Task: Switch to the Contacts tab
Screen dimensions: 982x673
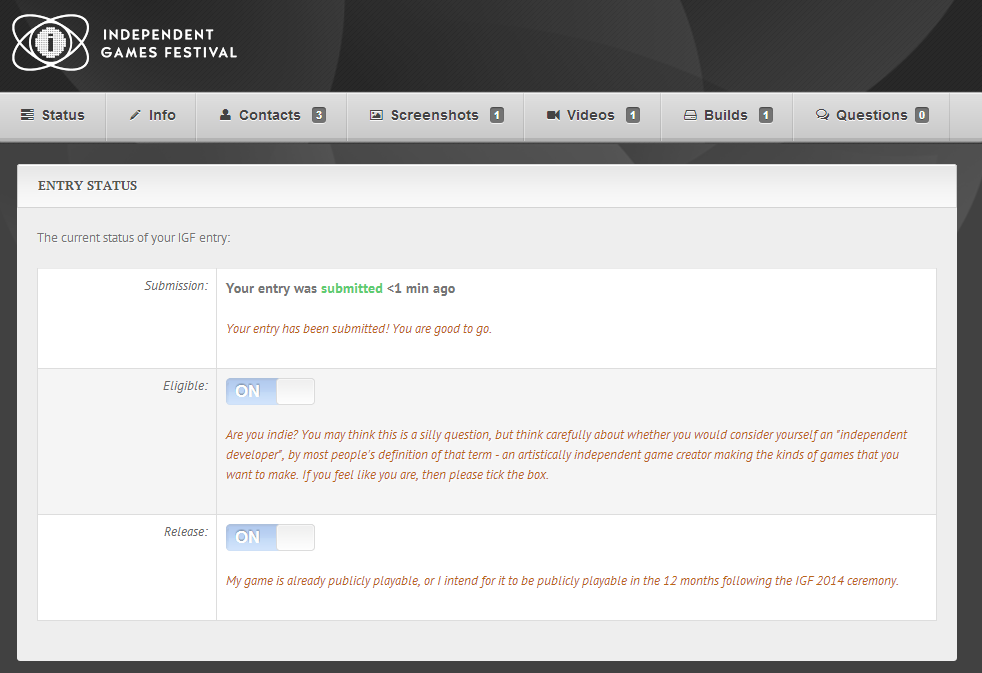Action: (272, 116)
